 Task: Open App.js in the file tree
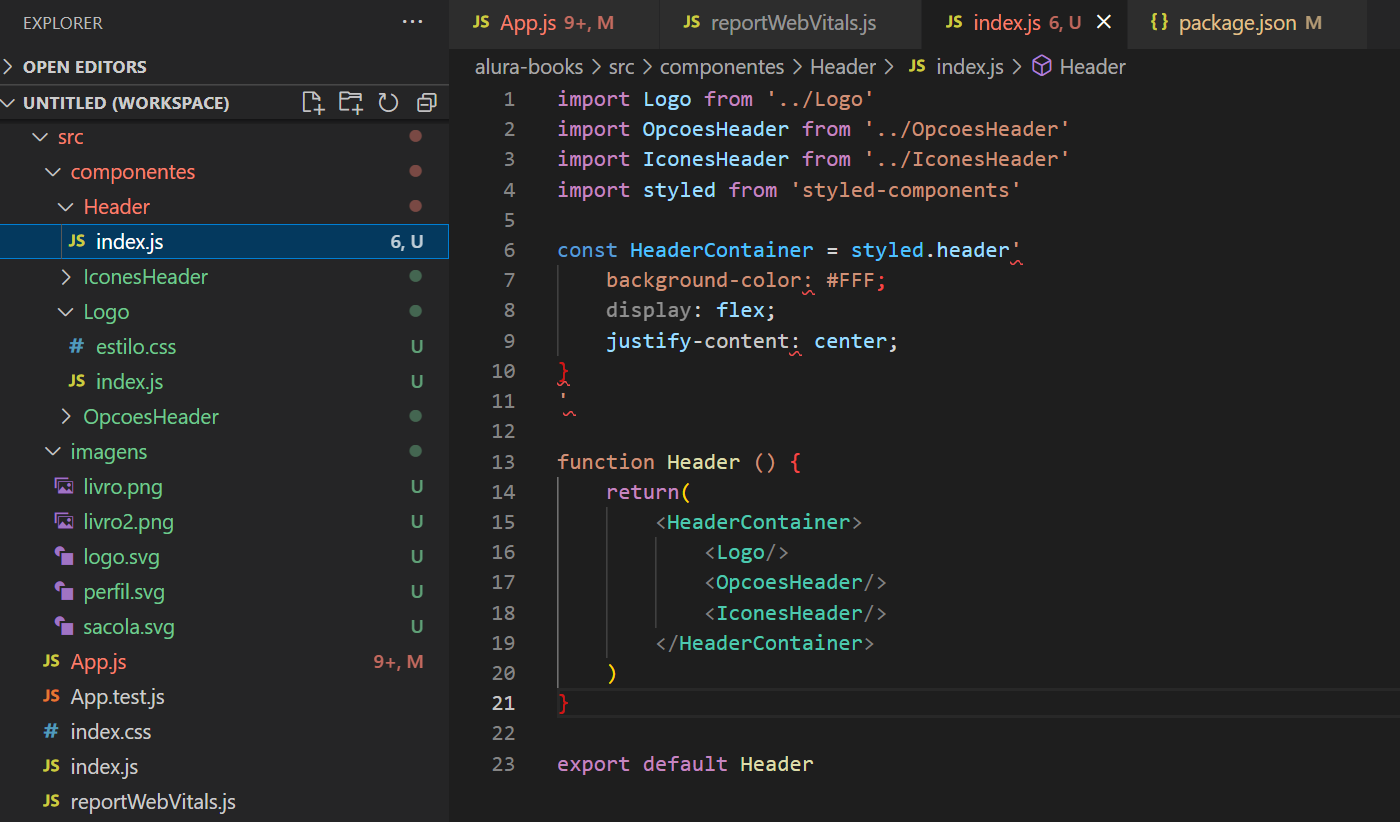[224, 662]
